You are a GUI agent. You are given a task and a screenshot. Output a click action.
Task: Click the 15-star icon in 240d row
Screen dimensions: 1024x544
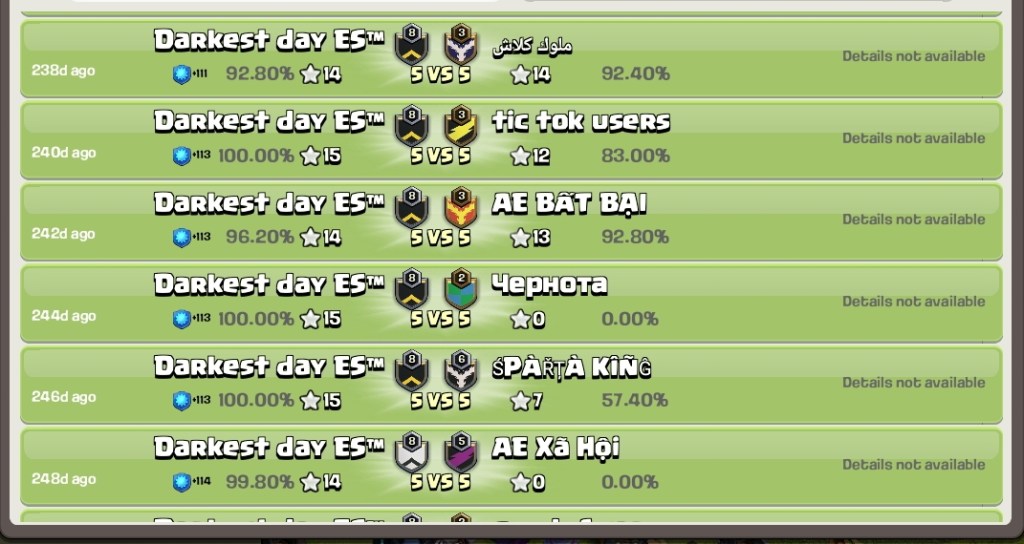(310, 156)
